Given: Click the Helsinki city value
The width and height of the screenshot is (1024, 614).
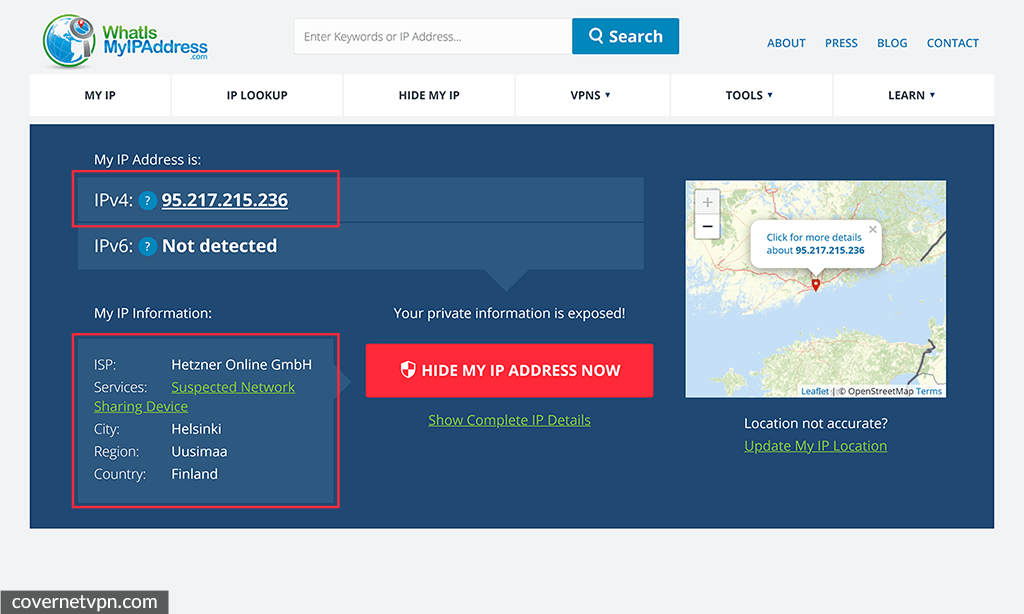Looking at the screenshot, I should (x=197, y=429).
